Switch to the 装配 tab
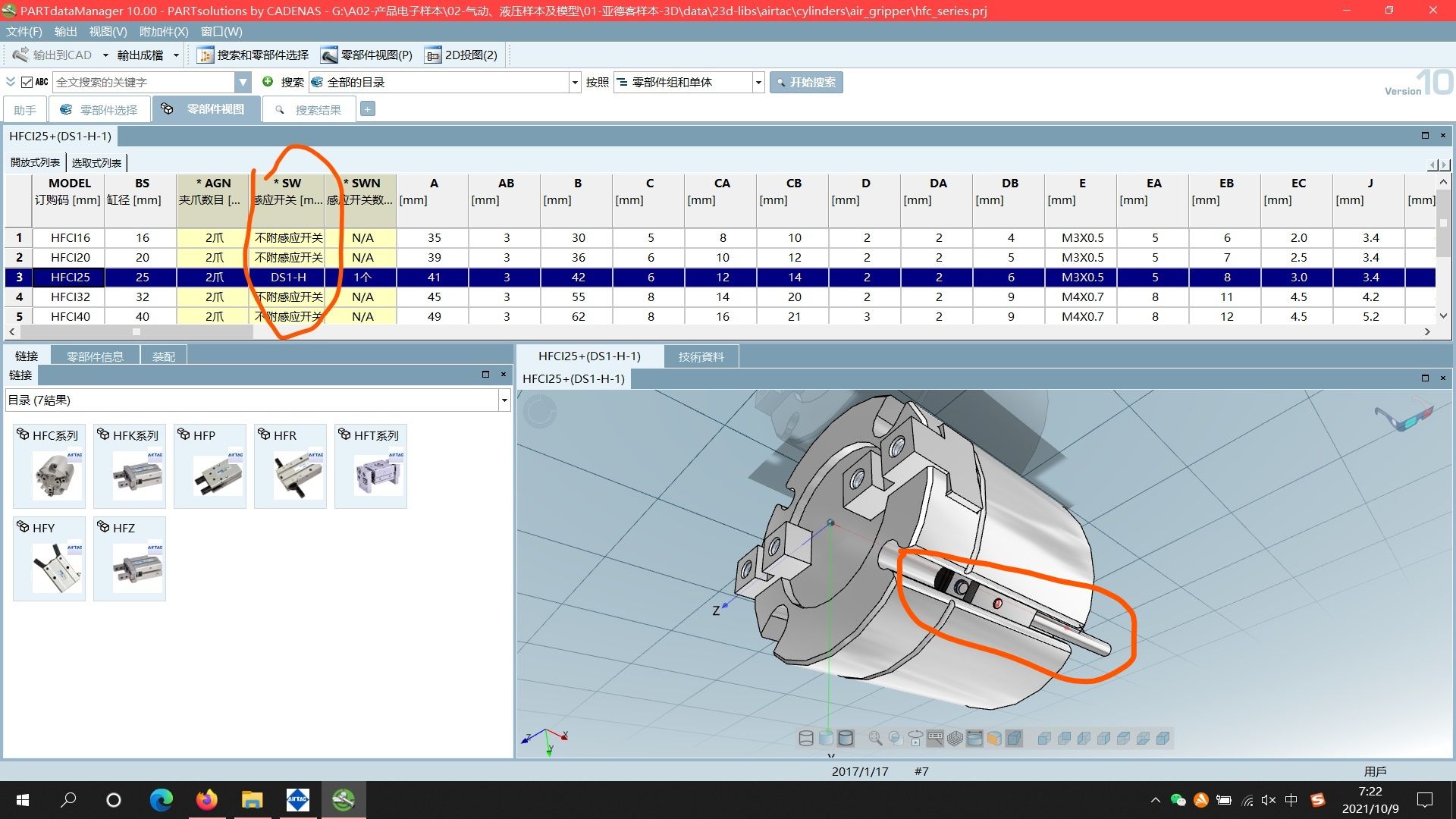This screenshot has height=819, width=1456. point(164,356)
